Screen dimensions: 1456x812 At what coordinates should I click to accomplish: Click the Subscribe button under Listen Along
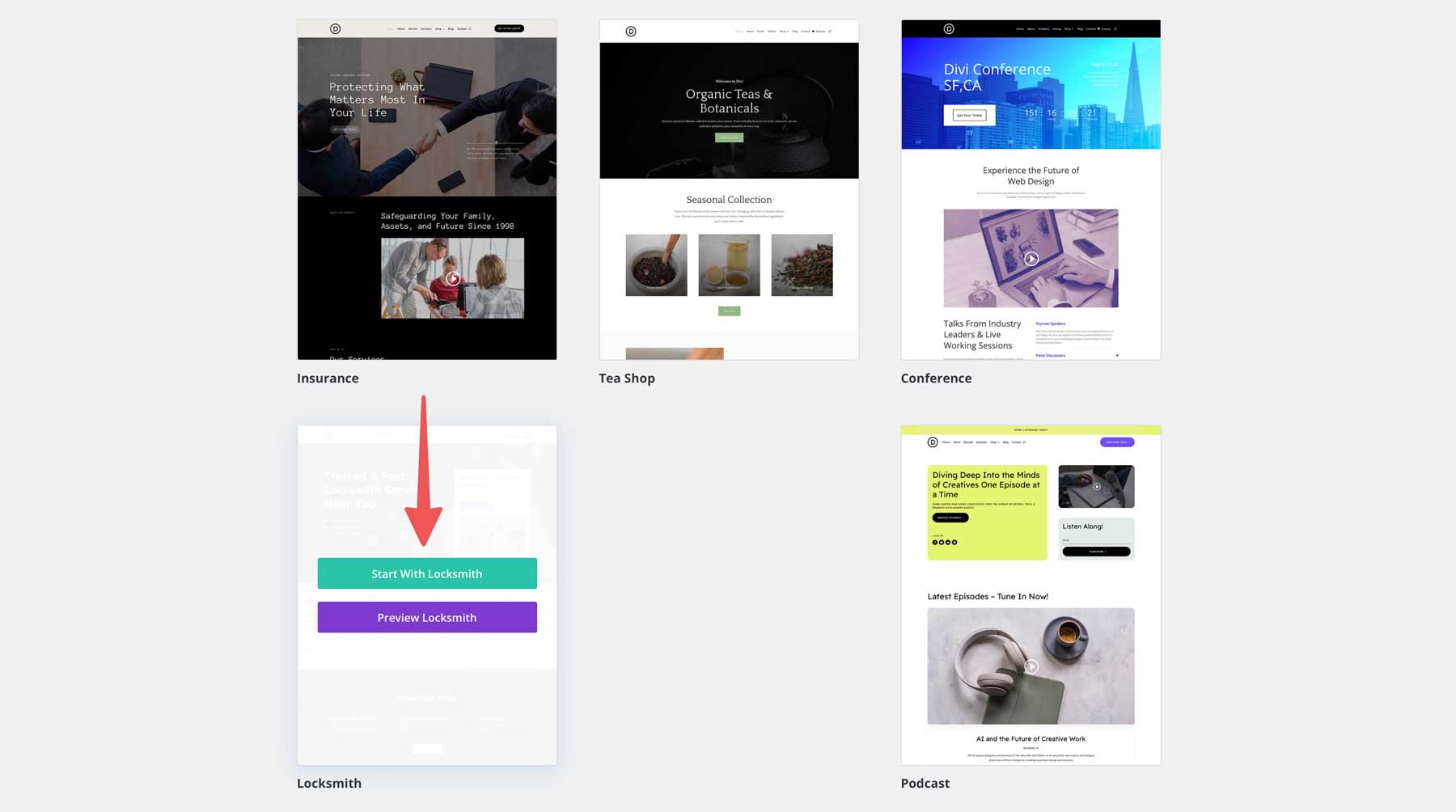pos(1097,552)
